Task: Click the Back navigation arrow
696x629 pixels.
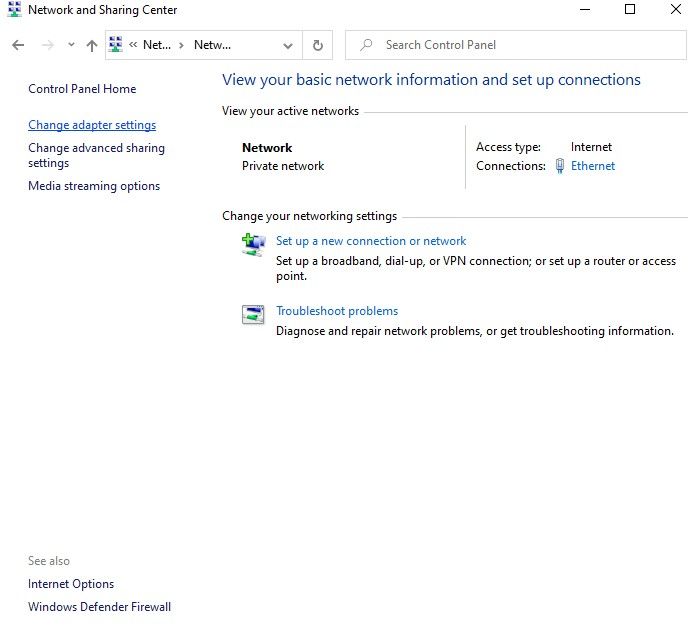Action: (x=18, y=45)
